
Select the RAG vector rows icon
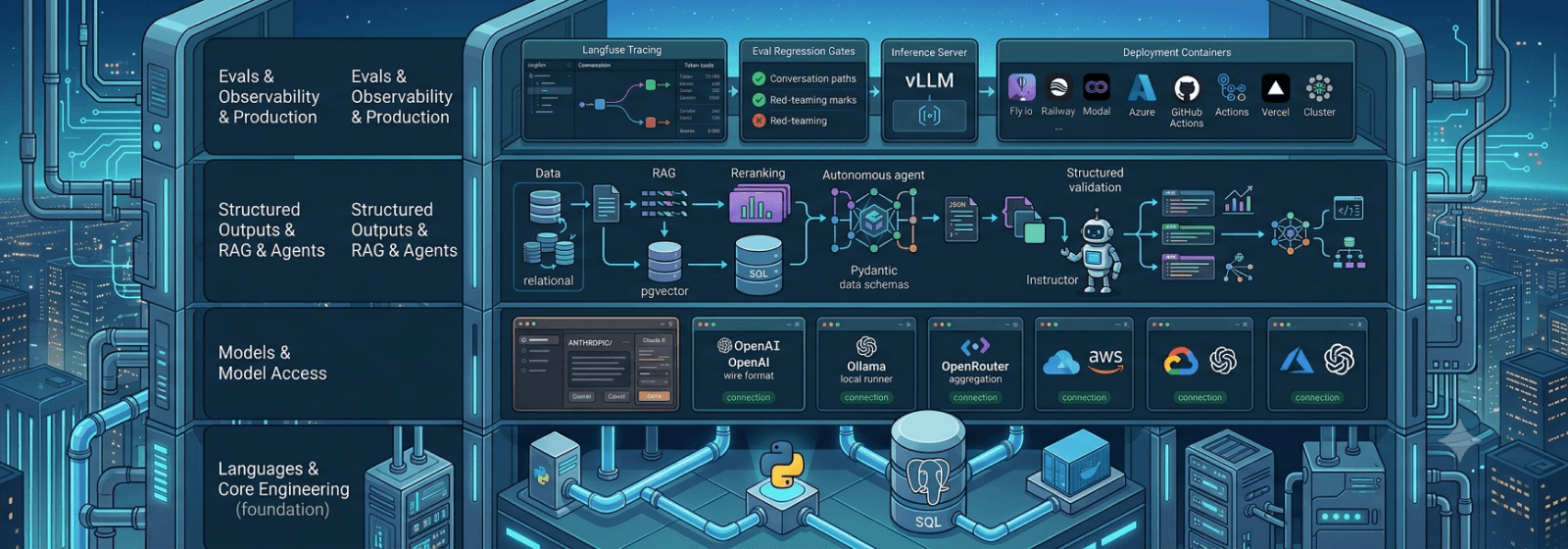click(663, 203)
